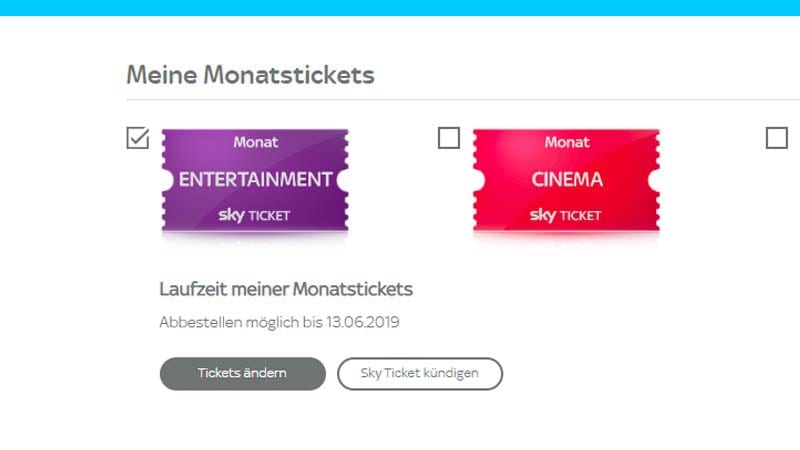Click the Meine Monatstickets heading
The image size is (800, 450).
pos(250,75)
